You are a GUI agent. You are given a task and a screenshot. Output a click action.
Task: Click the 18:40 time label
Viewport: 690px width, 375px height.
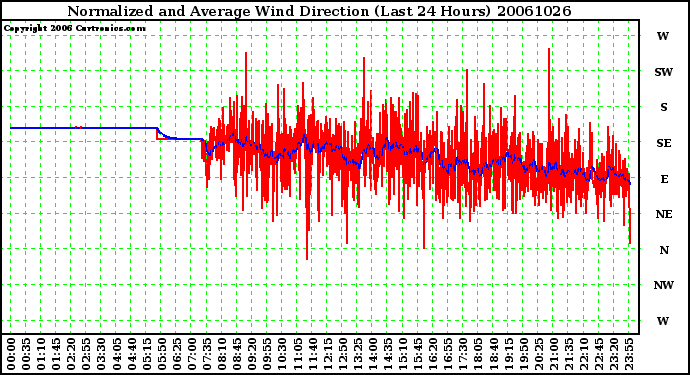(493, 355)
